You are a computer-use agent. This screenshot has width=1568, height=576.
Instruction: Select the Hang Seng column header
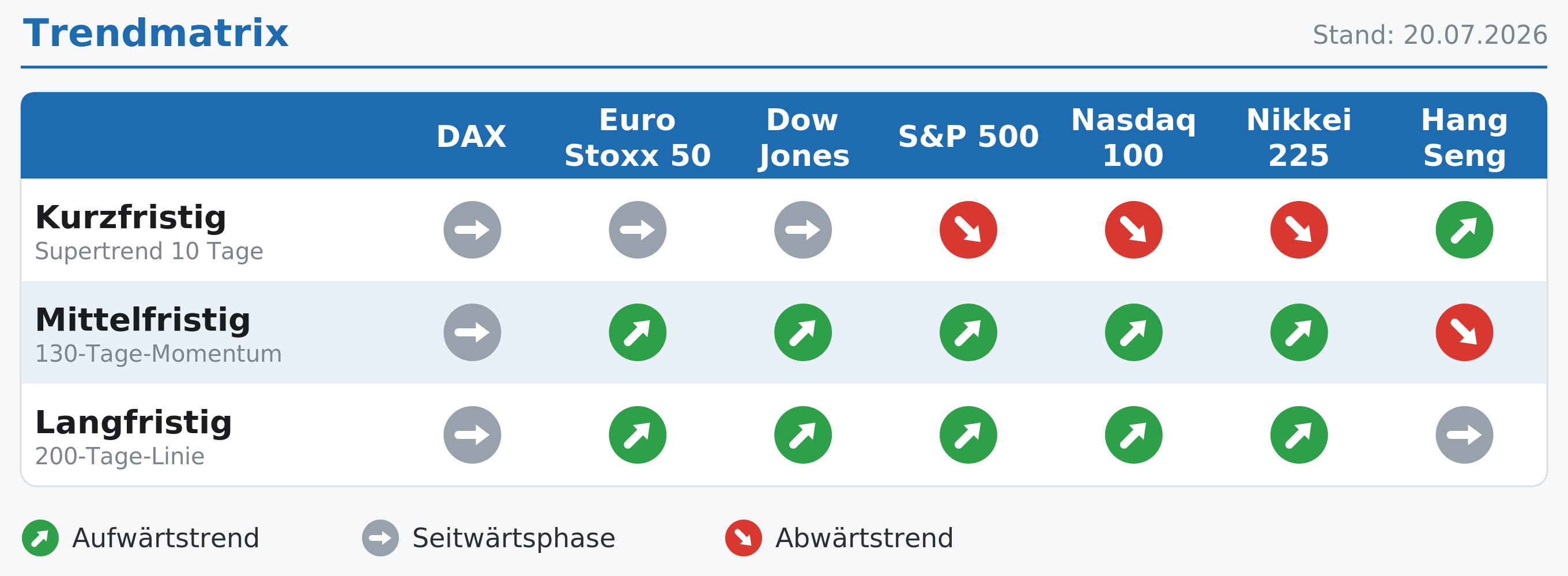(1464, 138)
